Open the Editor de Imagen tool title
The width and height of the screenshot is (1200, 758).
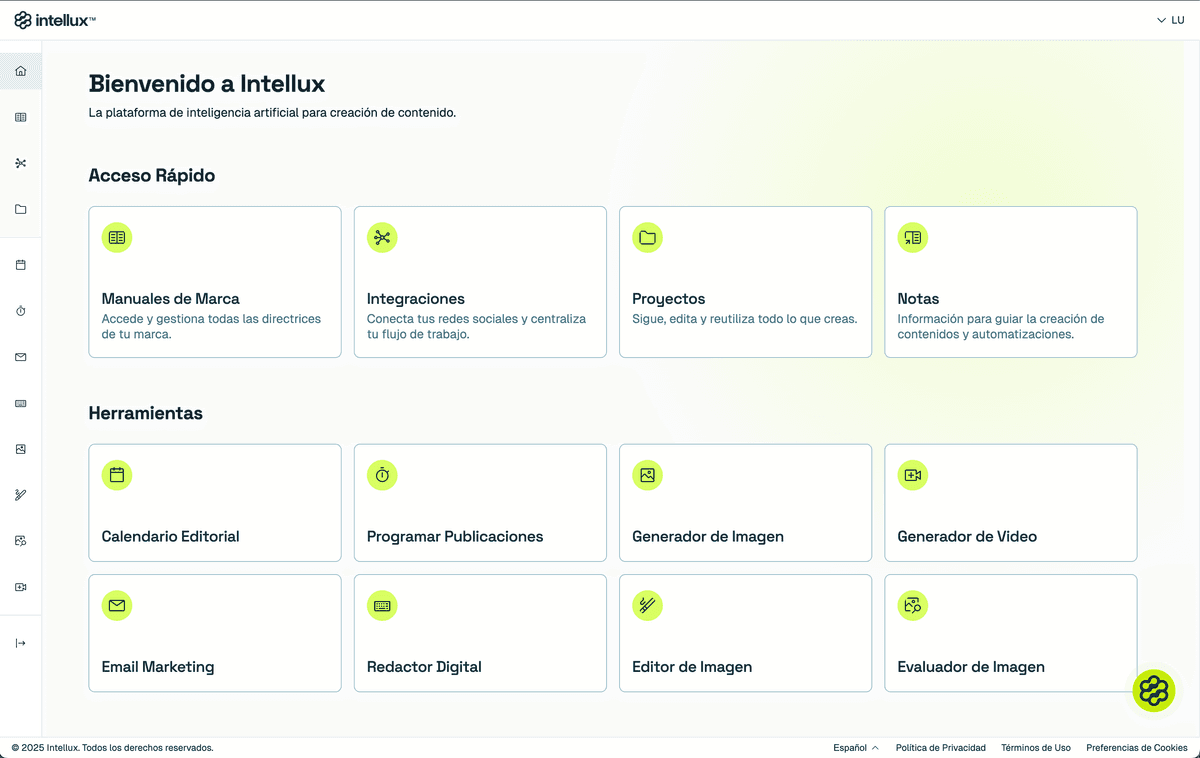[692, 666]
